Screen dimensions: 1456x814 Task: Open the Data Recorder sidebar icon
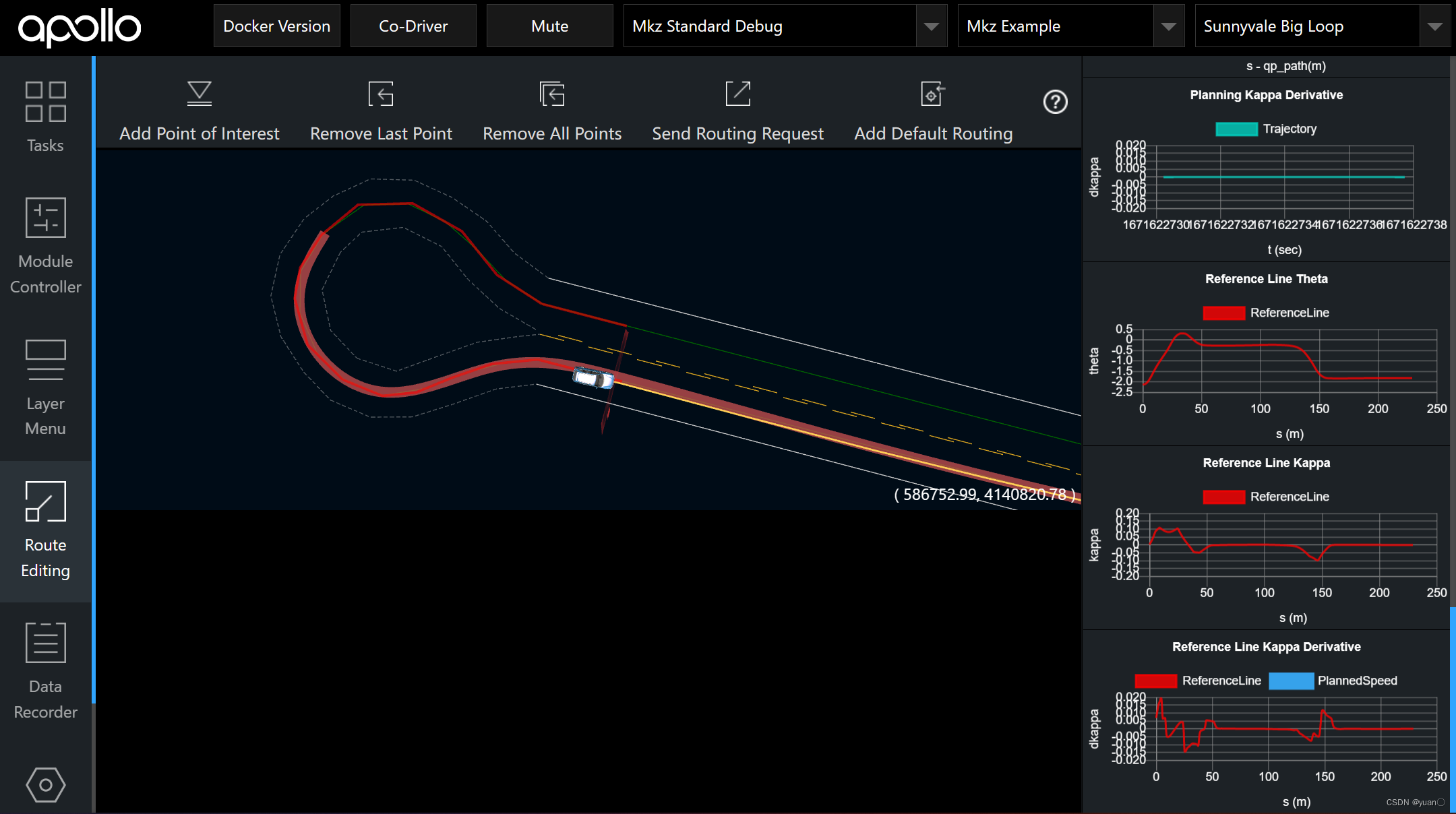pos(45,643)
